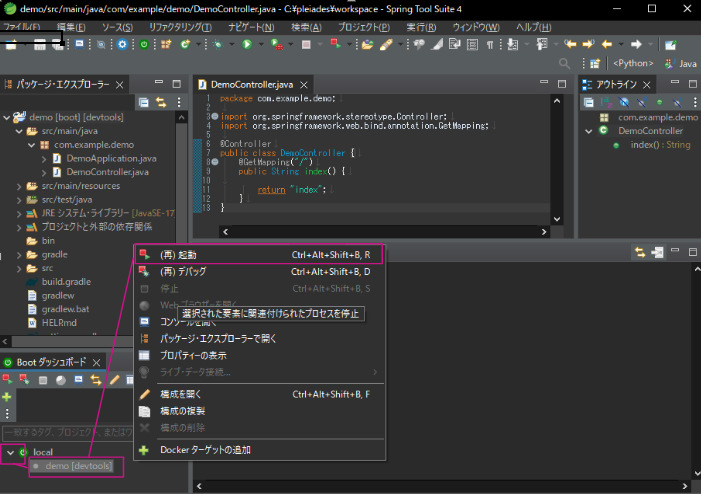Click Next Annotation toolbar icon

pyautogui.click(x=513, y=44)
